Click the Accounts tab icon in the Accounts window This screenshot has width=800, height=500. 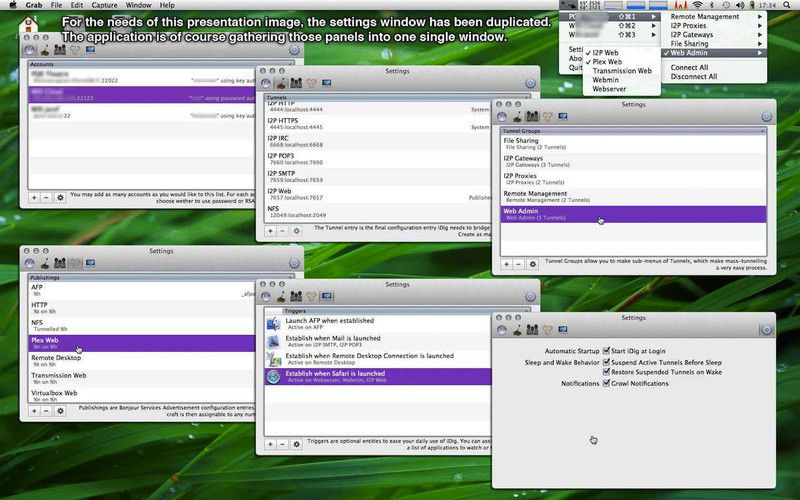(30, 50)
